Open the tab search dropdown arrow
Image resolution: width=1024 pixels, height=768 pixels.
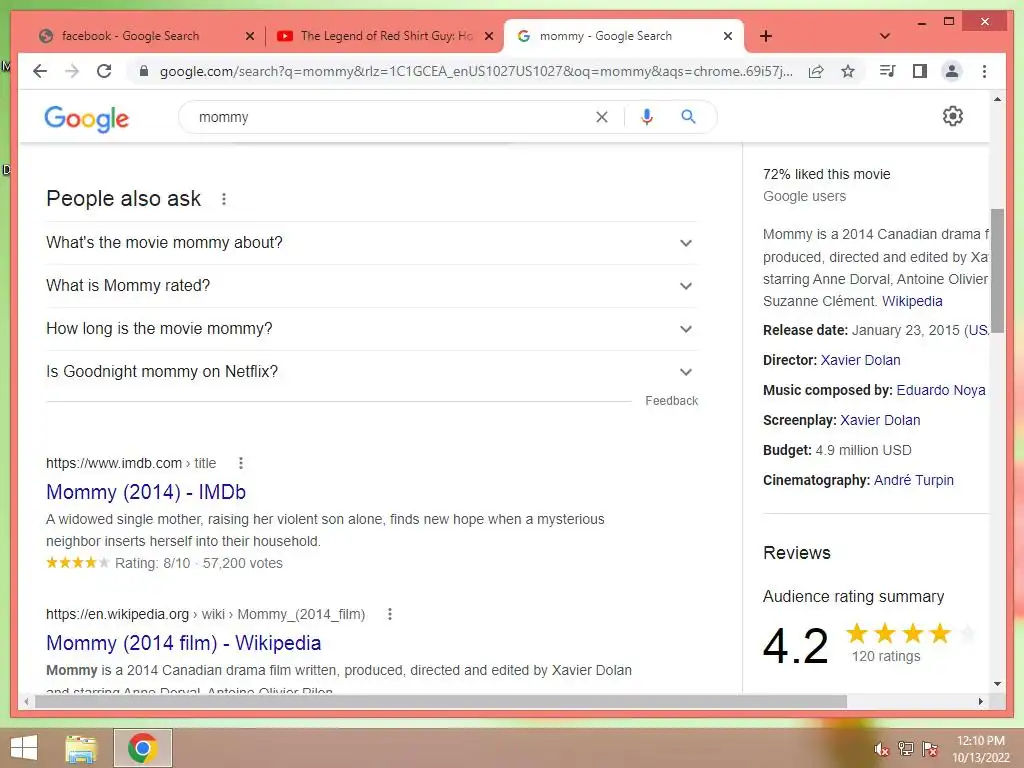pos(885,36)
